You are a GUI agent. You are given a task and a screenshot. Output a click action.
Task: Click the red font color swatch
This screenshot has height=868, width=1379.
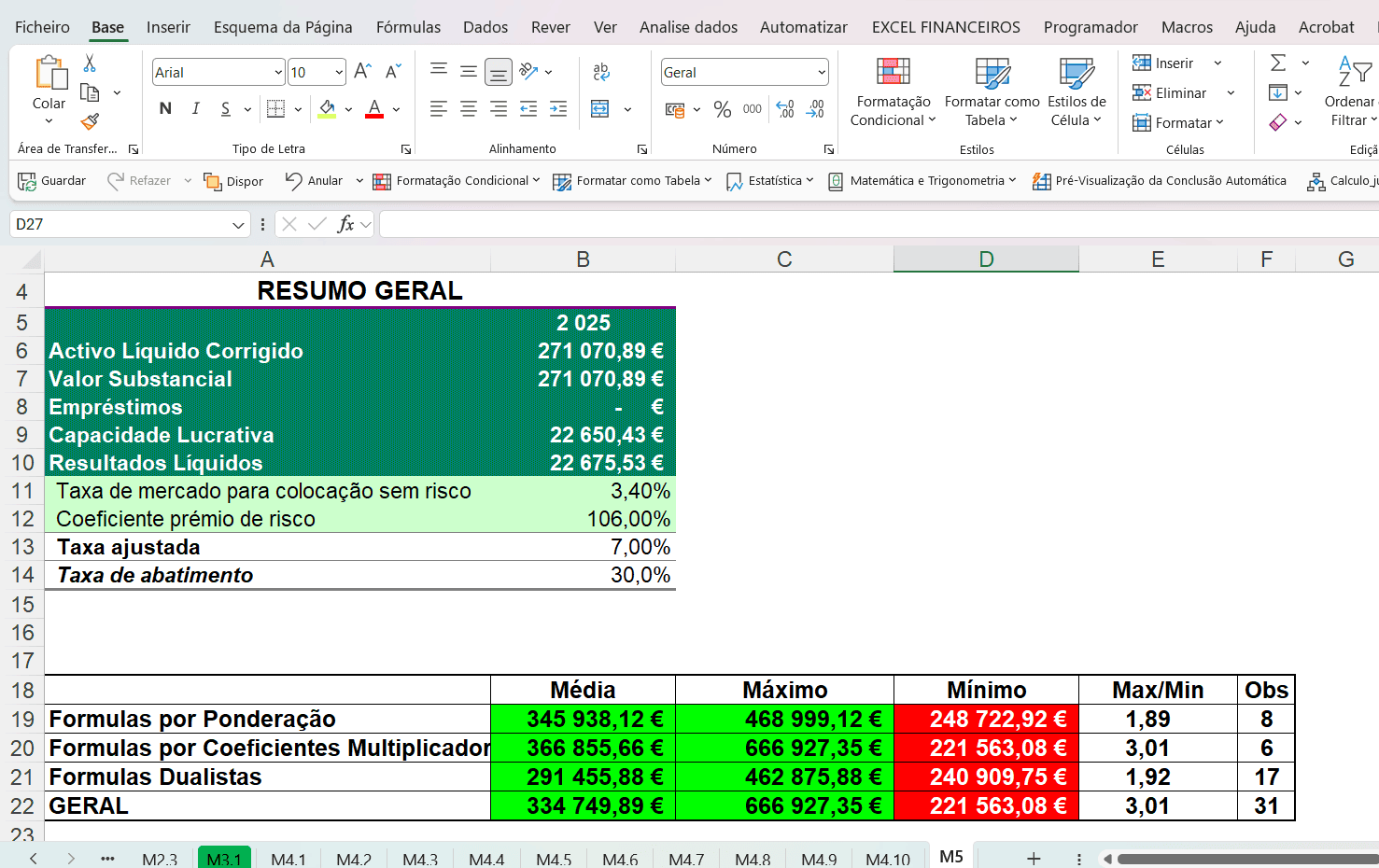click(x=374, y=109)
